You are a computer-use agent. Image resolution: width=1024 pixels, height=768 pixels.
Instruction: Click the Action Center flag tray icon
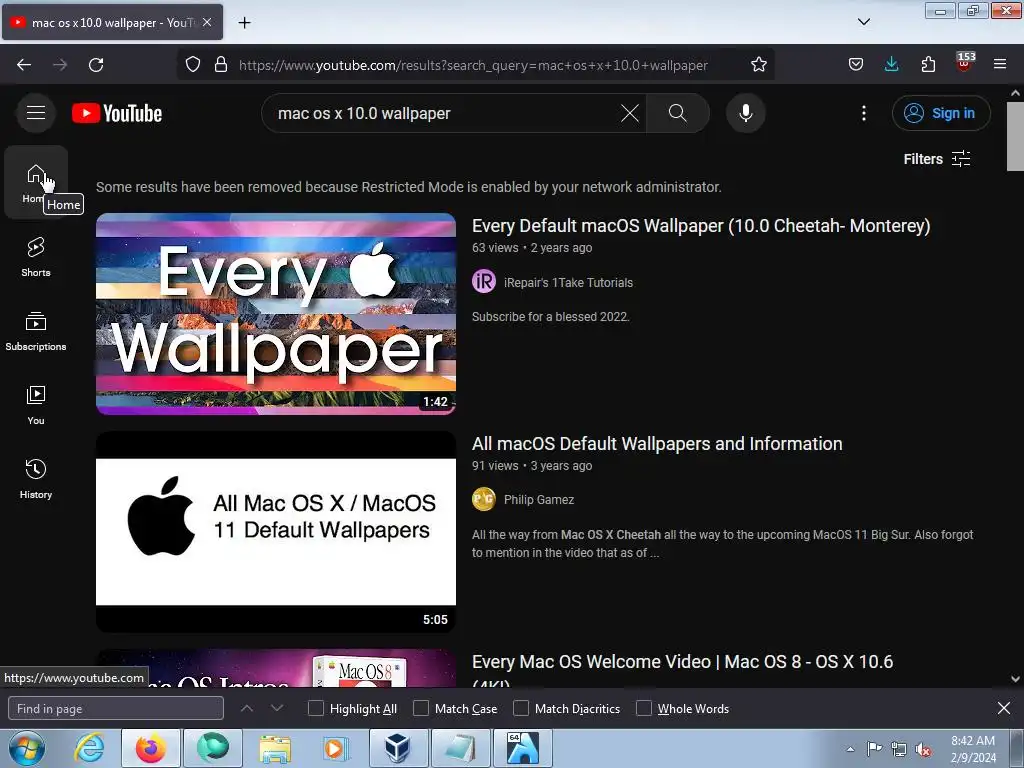[874, 748]
